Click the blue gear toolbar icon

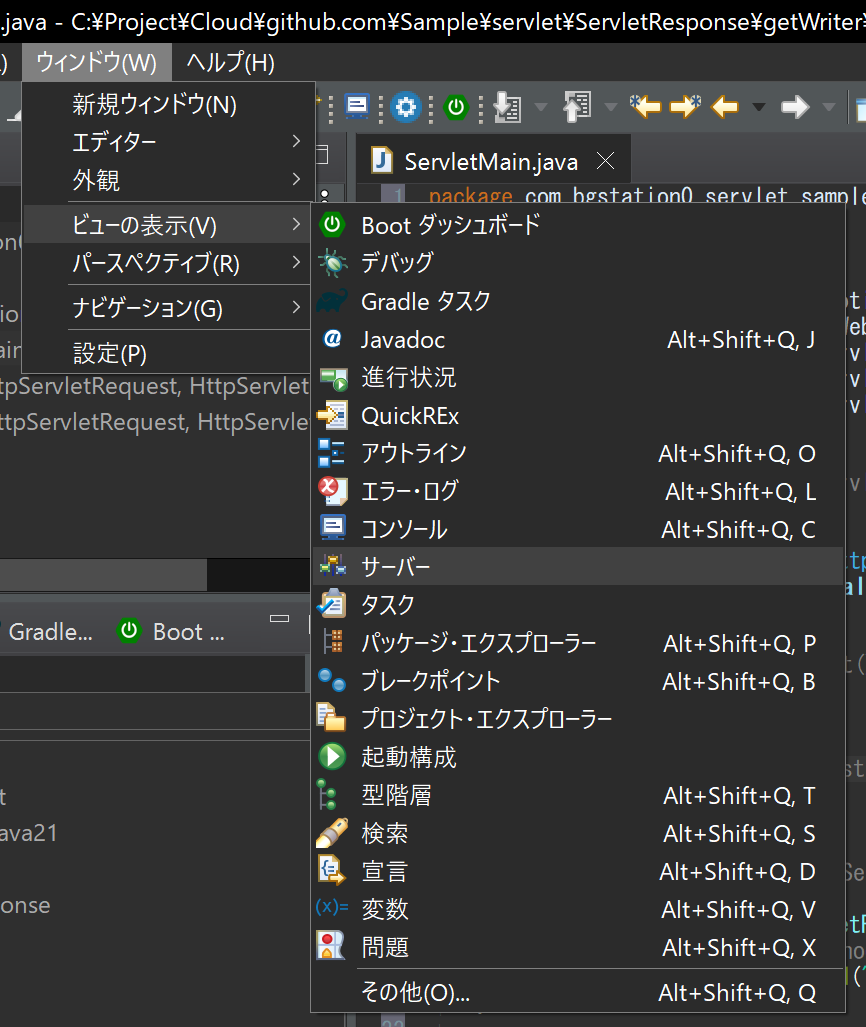pyautogui.click(x=405, y=107)
